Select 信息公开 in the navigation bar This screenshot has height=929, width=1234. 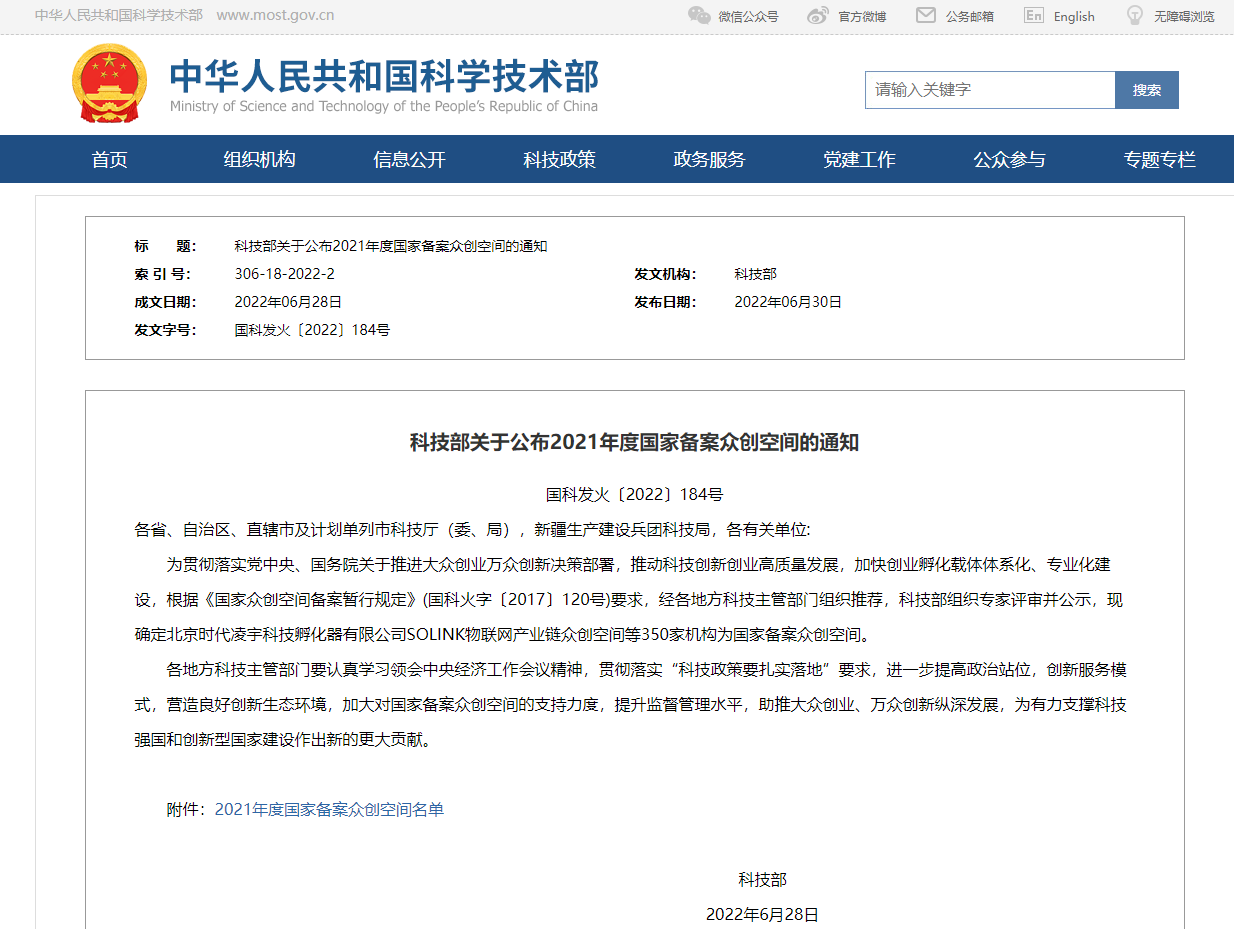[x=409, y=160]
